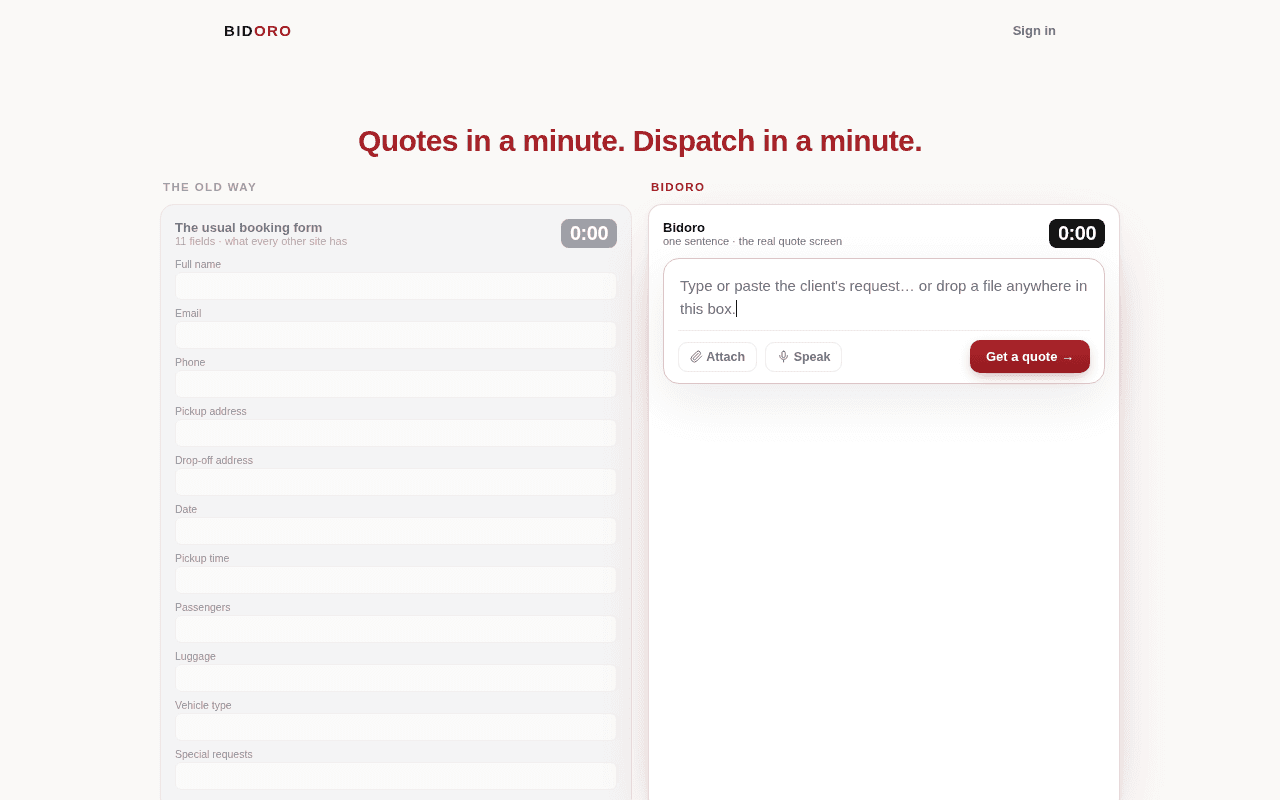Select the Date field
The height and width of the screenshot is (800, 1280).
(396, 531)
